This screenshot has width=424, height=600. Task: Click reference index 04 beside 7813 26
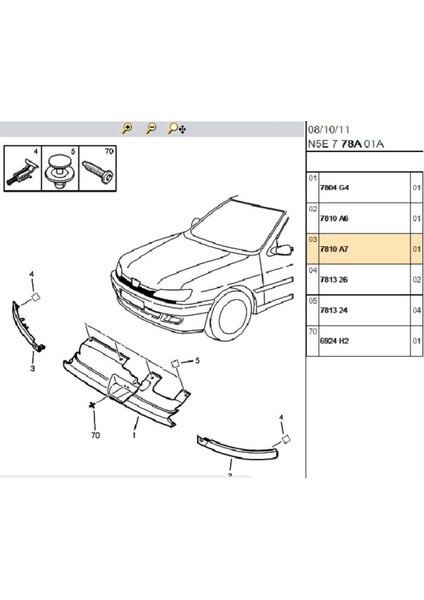[x=313, y=270]
